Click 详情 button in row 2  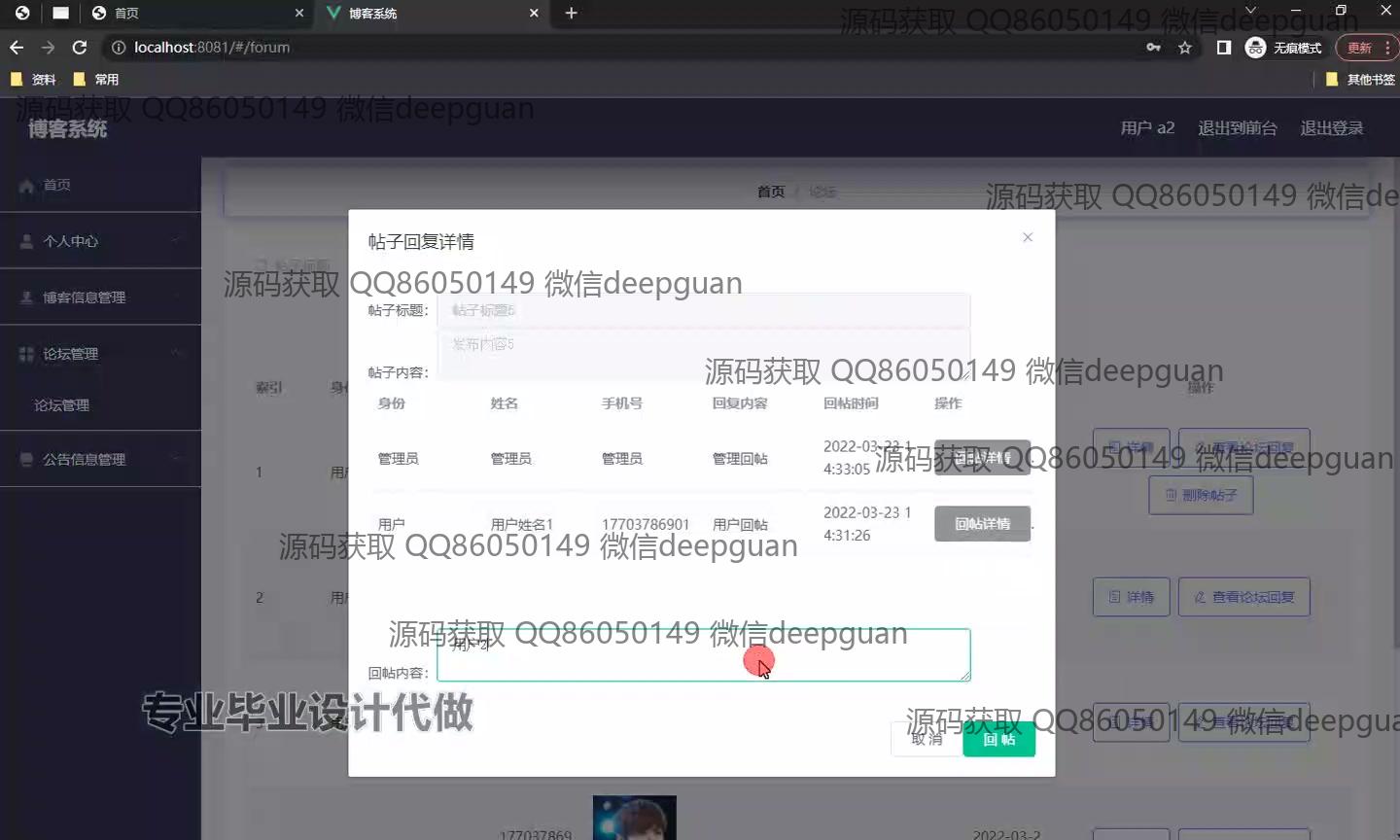1131,597
